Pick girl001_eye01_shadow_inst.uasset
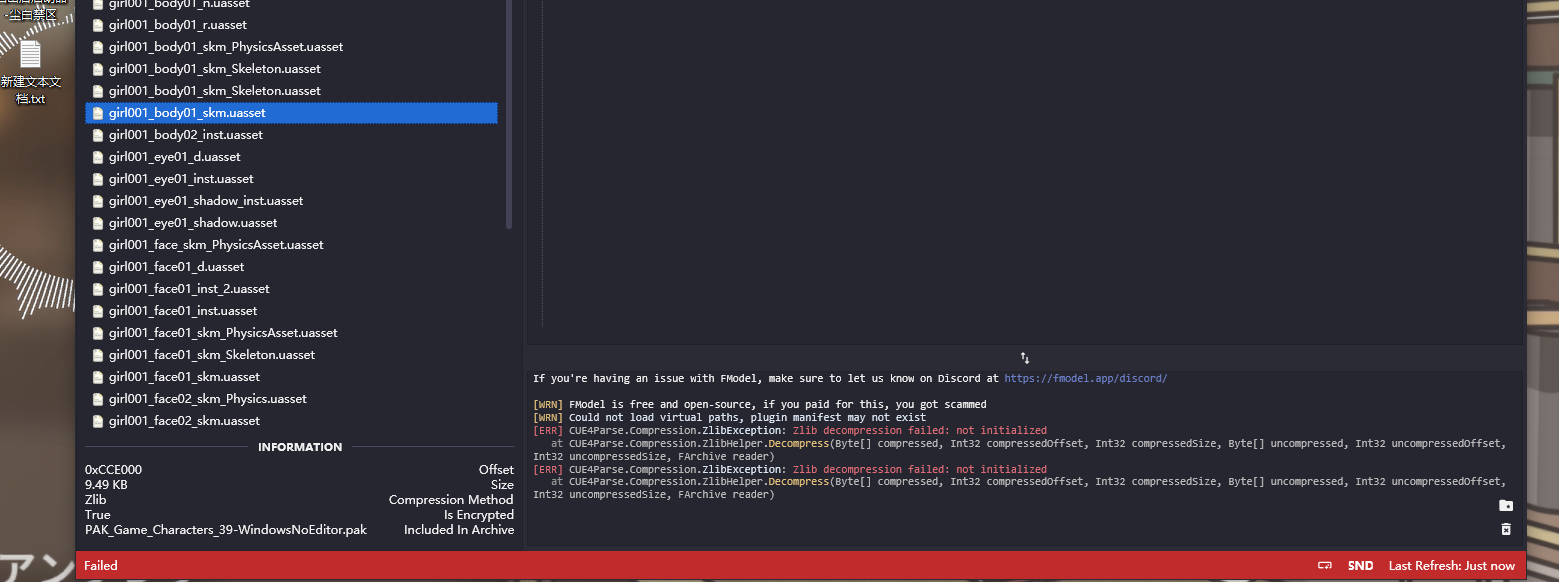The image size is (1559, 582). pyautogui.click(x=206, y=201)
